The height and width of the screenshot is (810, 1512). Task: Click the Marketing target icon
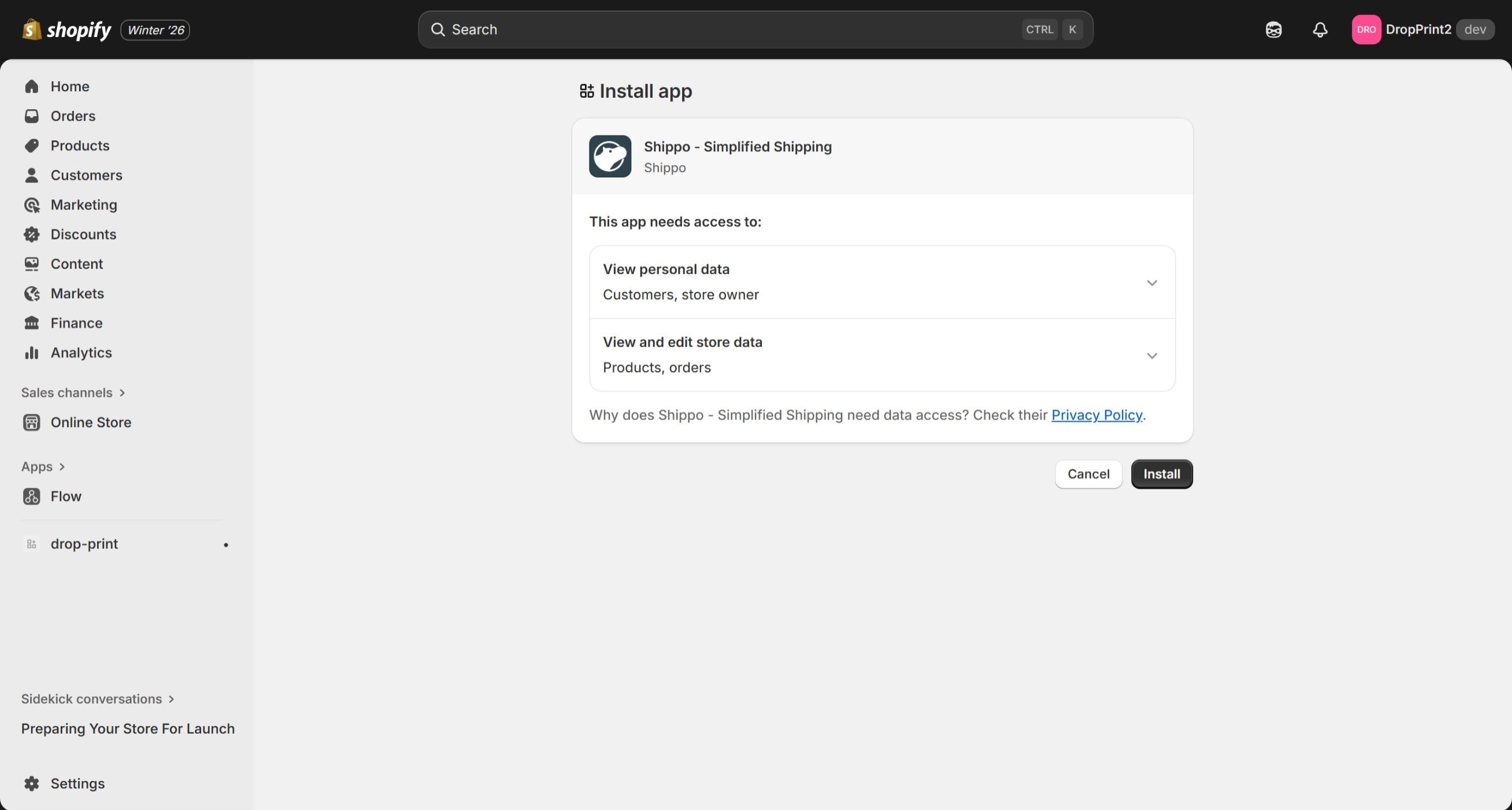[32, 205]
